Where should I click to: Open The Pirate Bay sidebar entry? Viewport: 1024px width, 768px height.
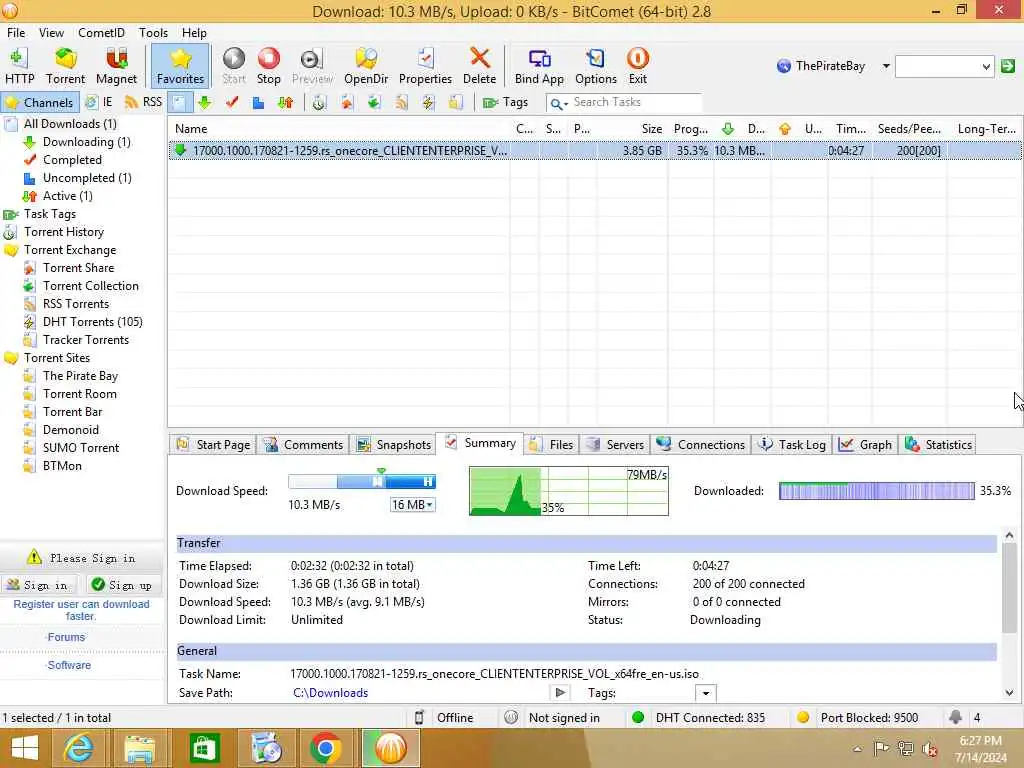point(80,376)
